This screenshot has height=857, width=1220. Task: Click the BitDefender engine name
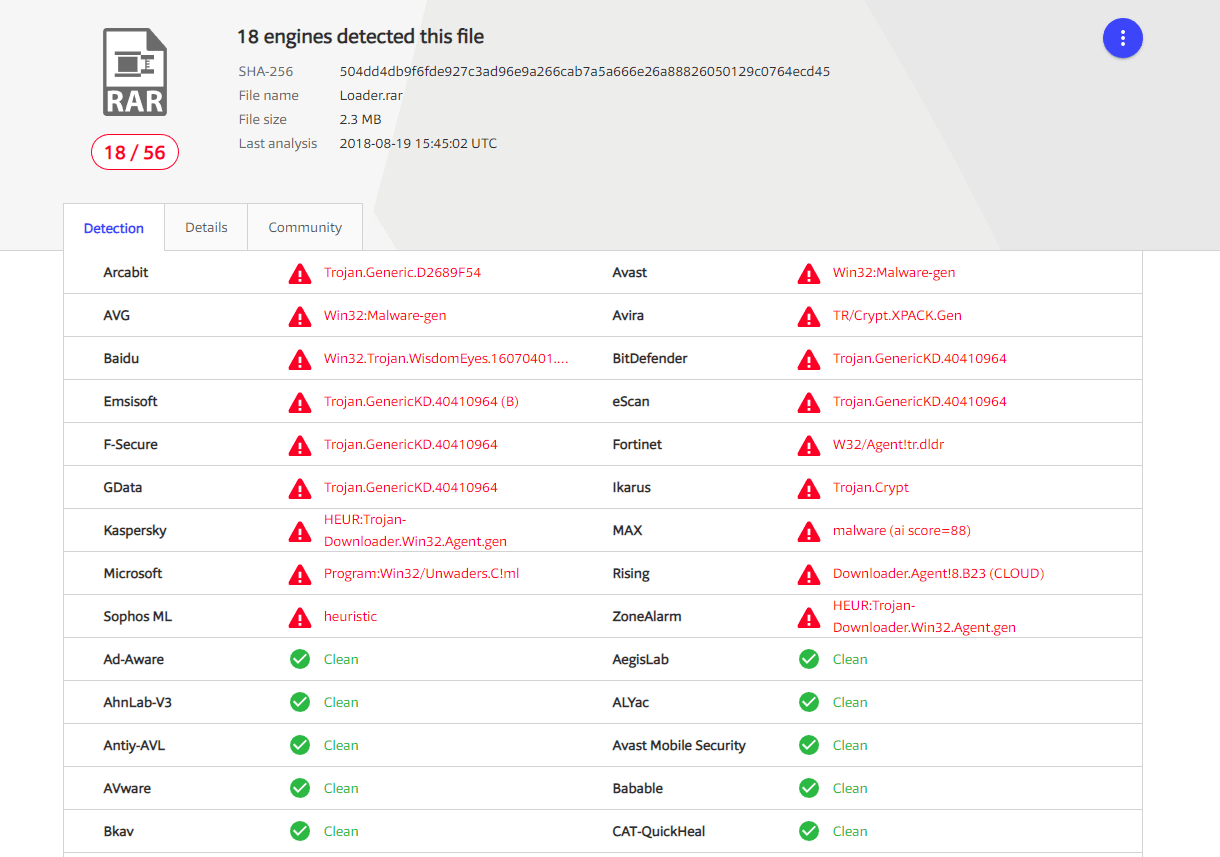tap(650, 358)
